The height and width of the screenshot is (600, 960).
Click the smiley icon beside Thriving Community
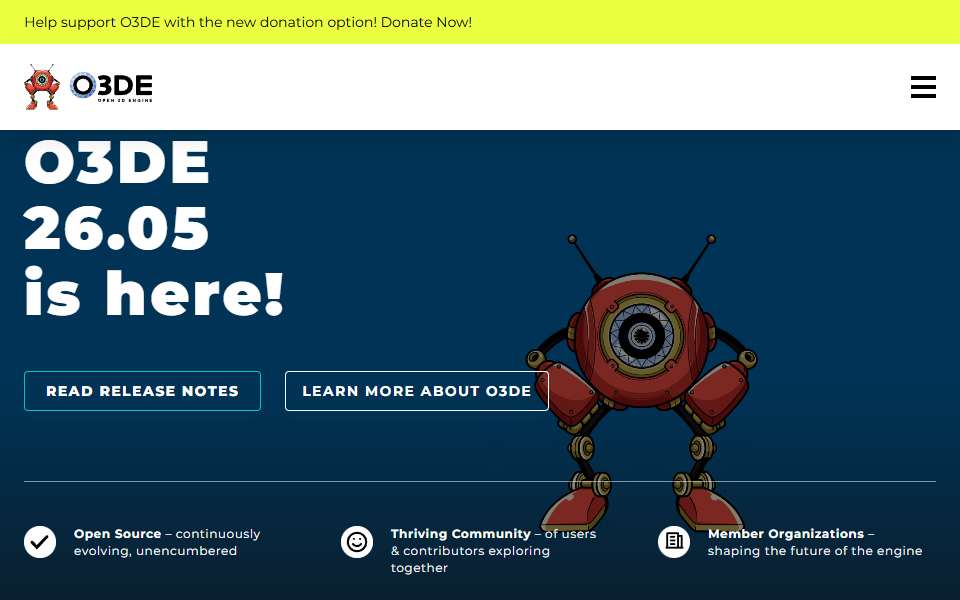pos(357,542)
